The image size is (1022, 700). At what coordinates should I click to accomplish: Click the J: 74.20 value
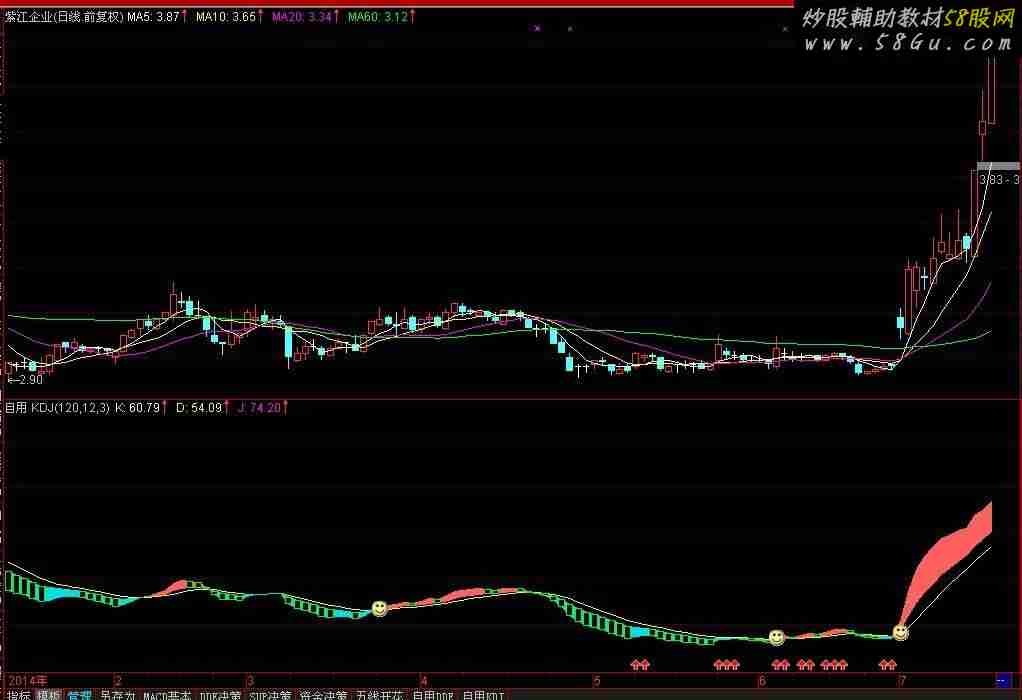pyautogui.click(x=259, y=408)
